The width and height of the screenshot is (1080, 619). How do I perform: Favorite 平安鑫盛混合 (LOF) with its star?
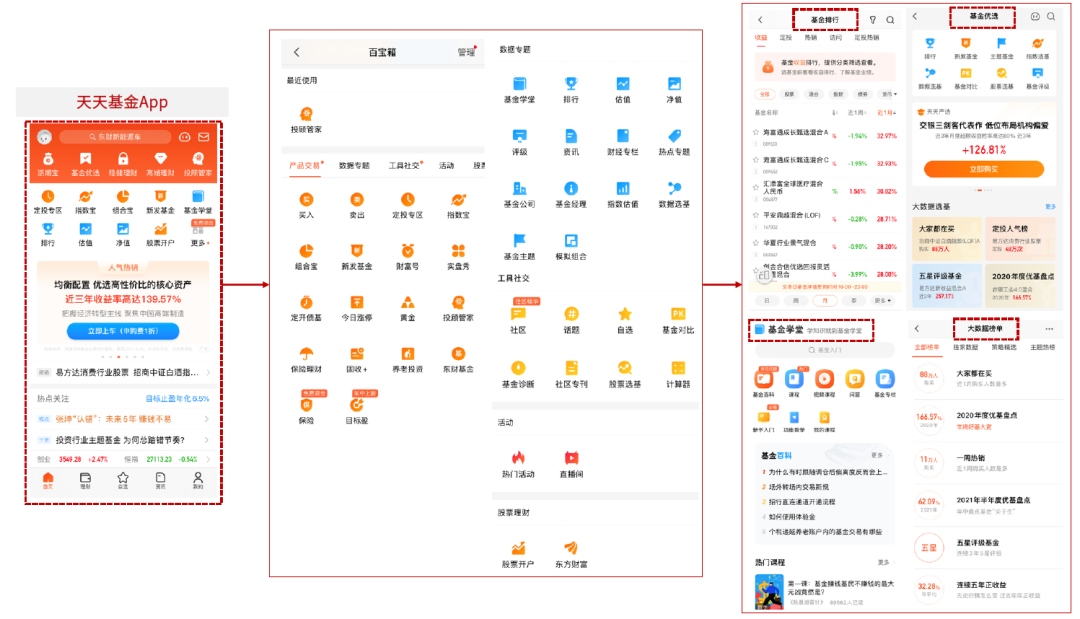click(x=758, y=215)
